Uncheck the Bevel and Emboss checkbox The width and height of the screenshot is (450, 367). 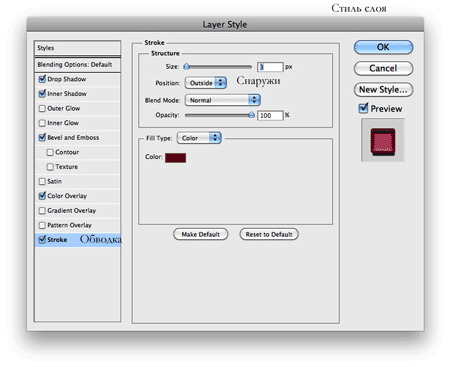tap(42, 138)
